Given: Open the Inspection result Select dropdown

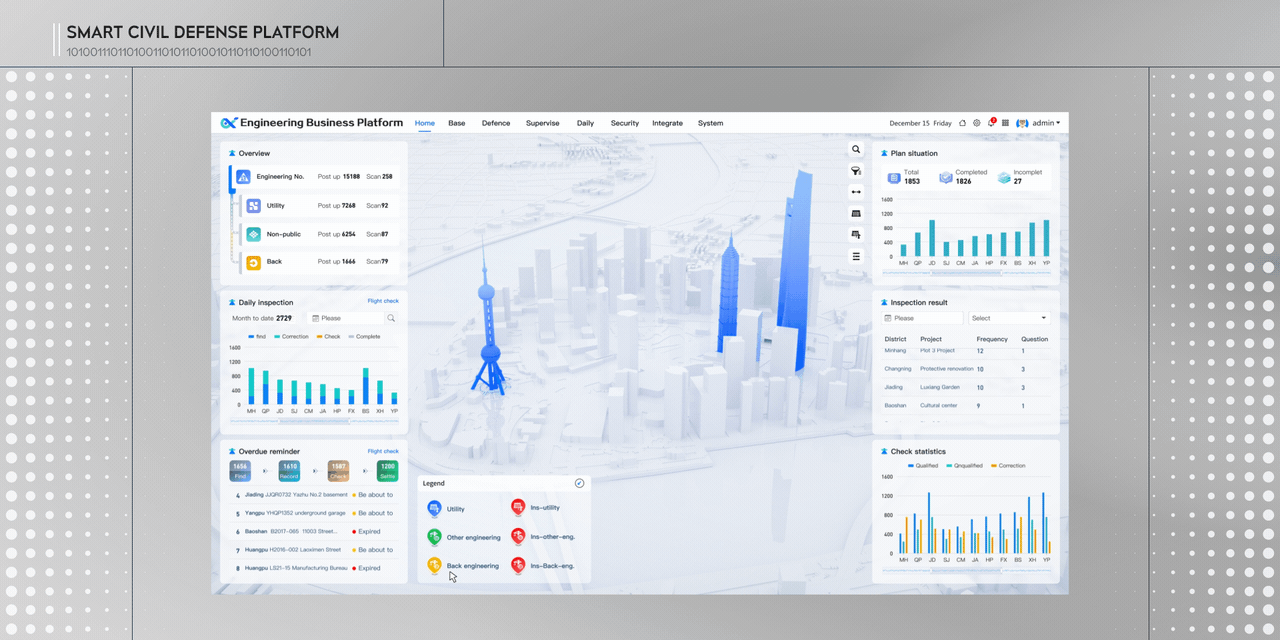Looking at the screenshot, I should tap(1009, 318).
